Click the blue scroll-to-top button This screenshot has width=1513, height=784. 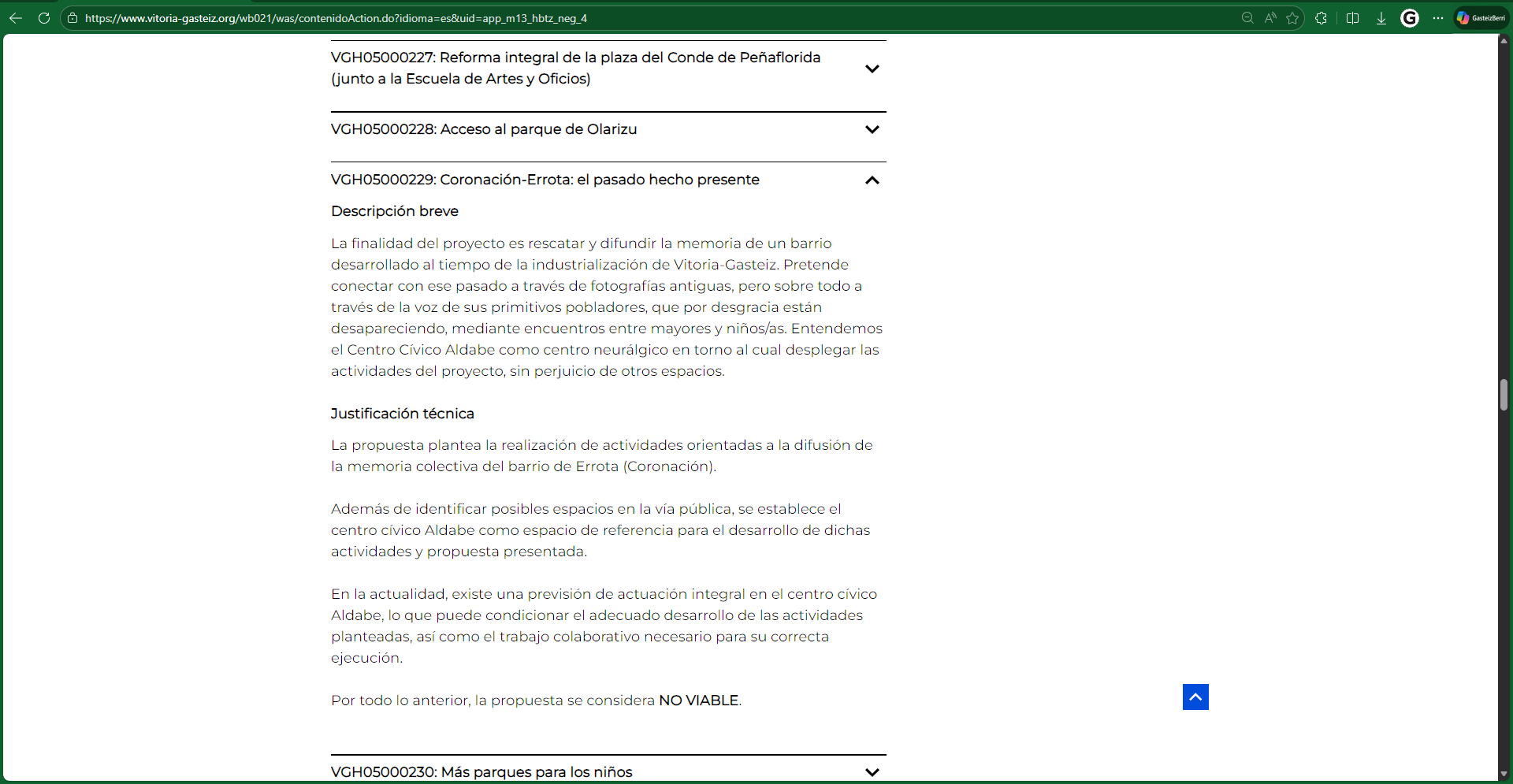click(x=1195, y=697)
